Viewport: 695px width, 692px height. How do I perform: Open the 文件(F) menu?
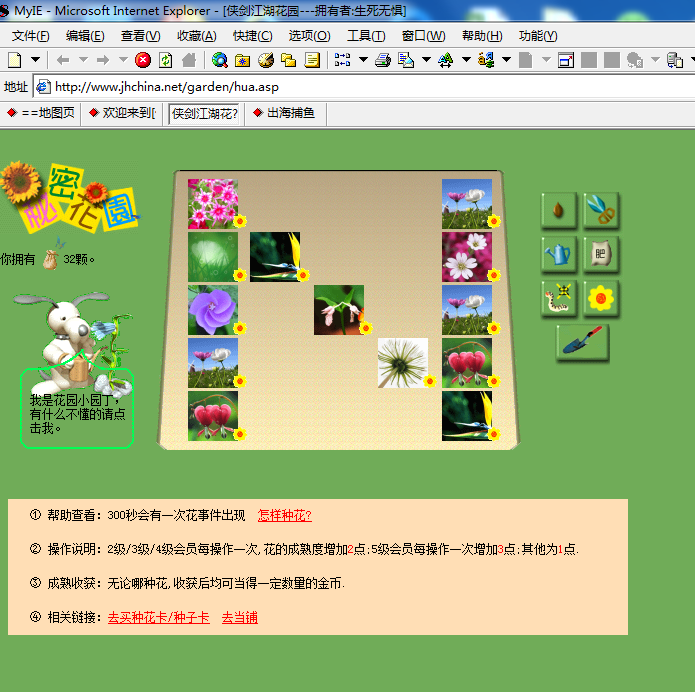tap(31, 36)
